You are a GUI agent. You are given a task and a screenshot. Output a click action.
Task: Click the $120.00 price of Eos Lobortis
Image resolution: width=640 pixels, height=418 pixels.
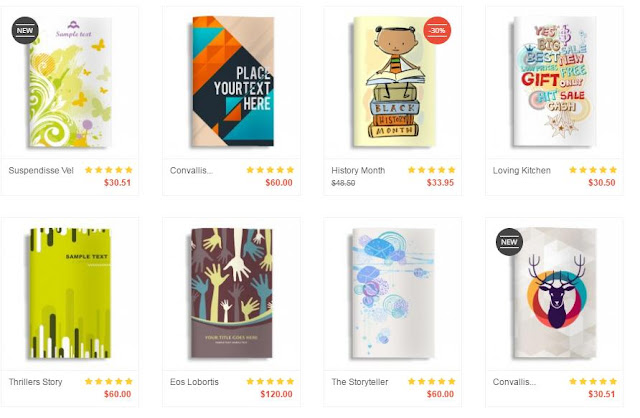tap(276, 394)
